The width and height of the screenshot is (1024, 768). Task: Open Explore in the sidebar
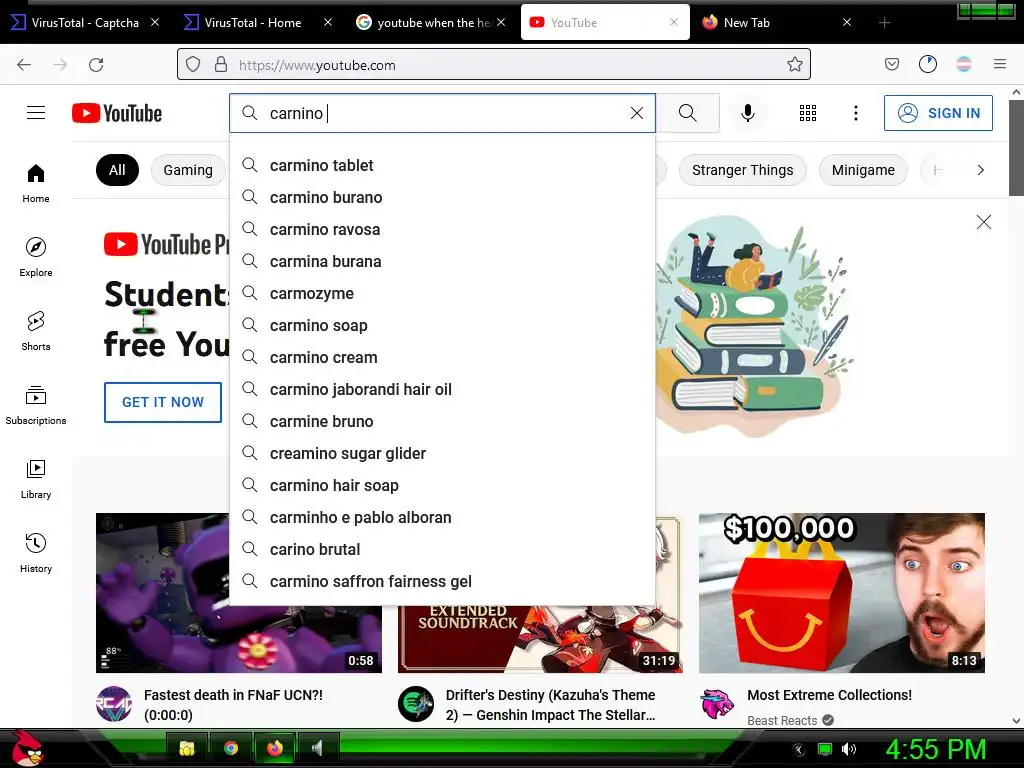tap(36, 257)
